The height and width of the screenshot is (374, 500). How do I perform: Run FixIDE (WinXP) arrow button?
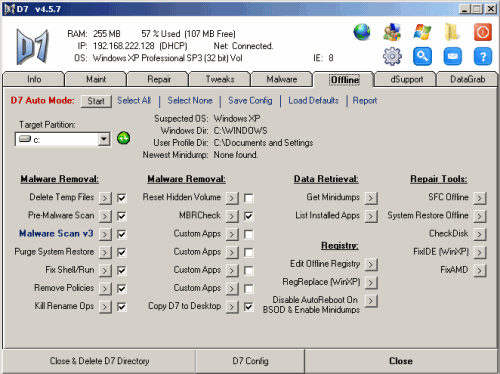point(480,252)
